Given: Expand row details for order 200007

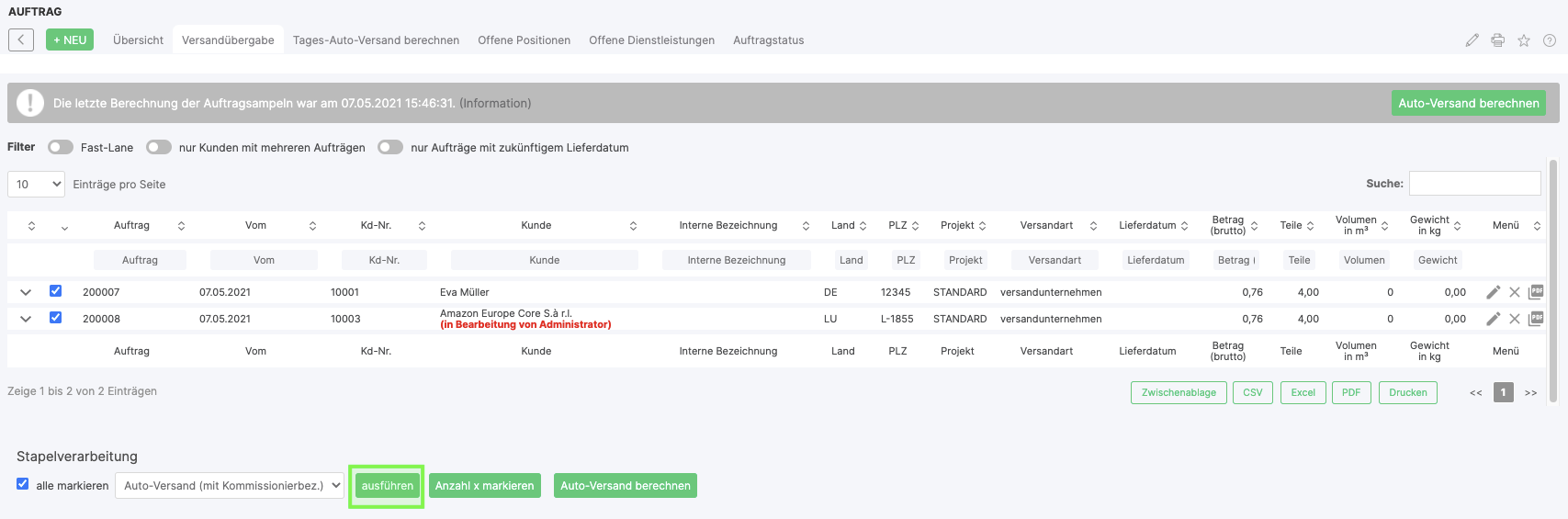Looking at the screenshot, I should [x=26, y=292].
